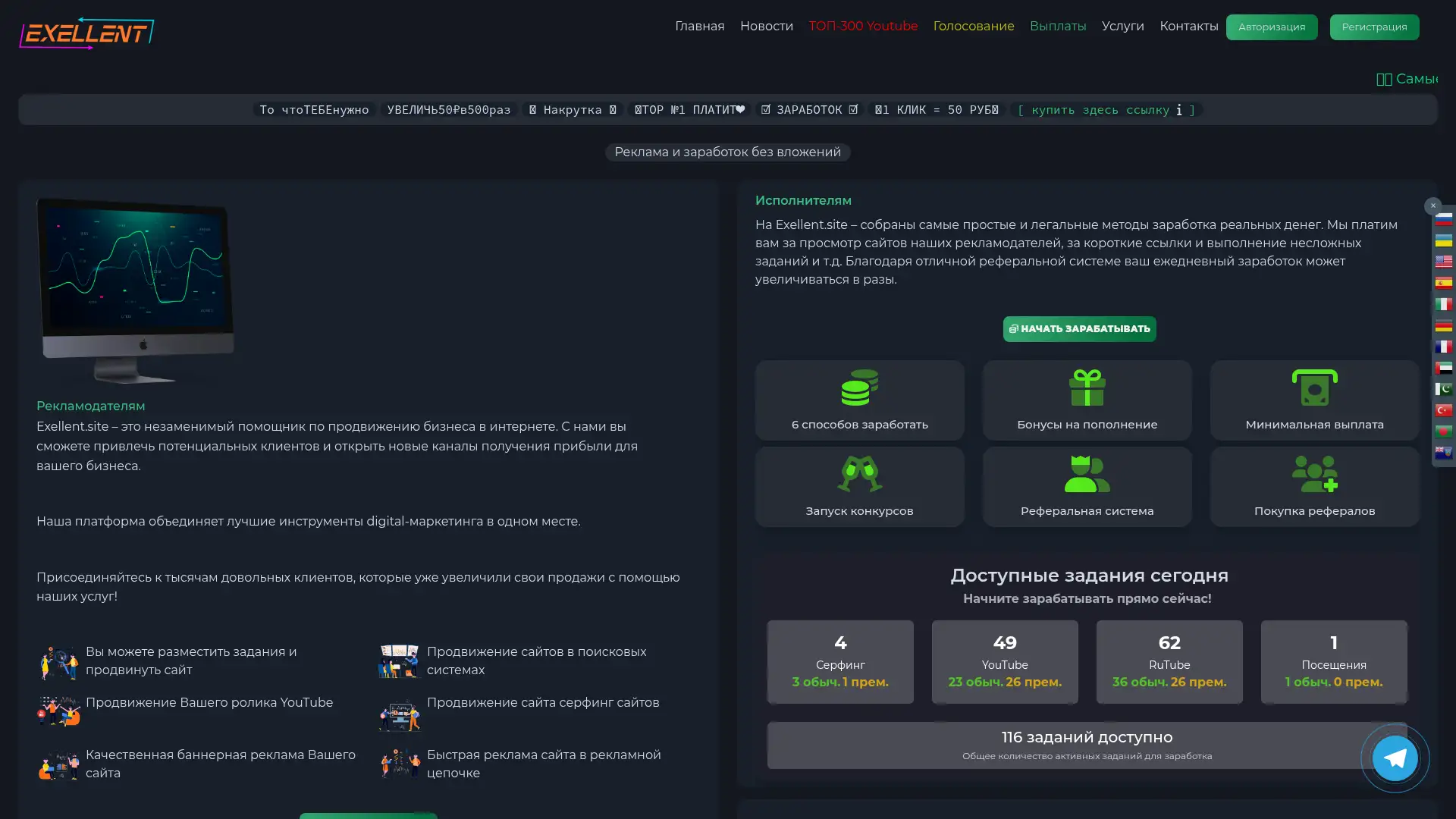Viewport: 1456px width, 819px height.
Task: Click the '116 заданий доступно' banner
Action: click(1087, 745)
